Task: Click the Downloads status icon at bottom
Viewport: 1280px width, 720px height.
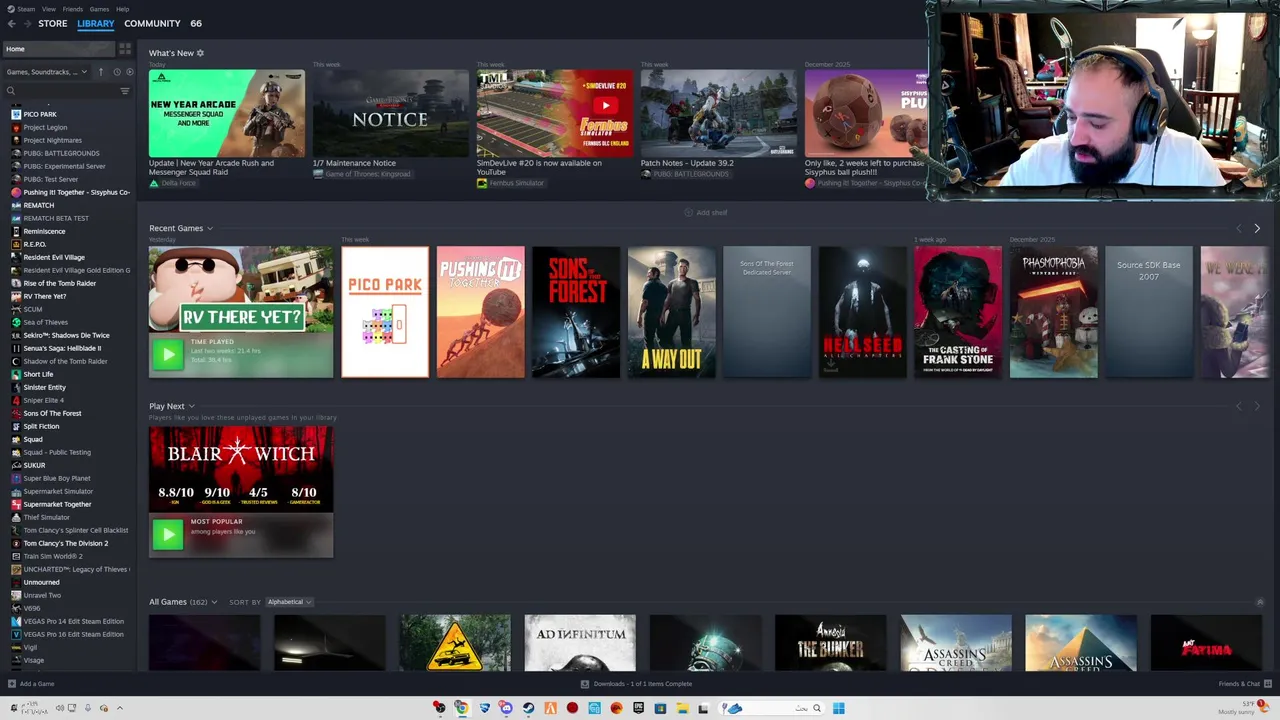Action: [x=585, y=684]
